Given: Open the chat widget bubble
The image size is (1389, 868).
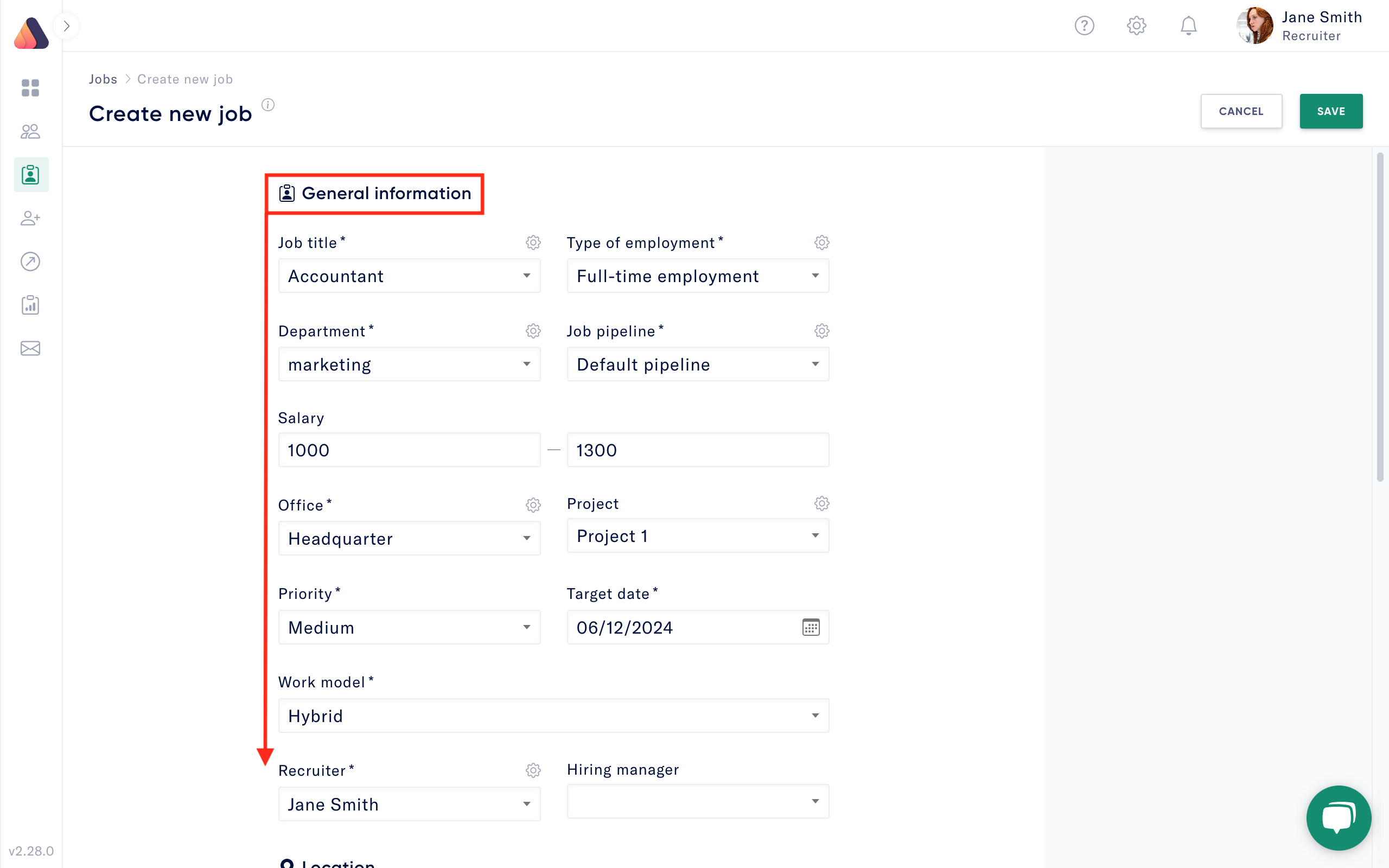Looking at the screenshot, I should (x=1339, y=818).
